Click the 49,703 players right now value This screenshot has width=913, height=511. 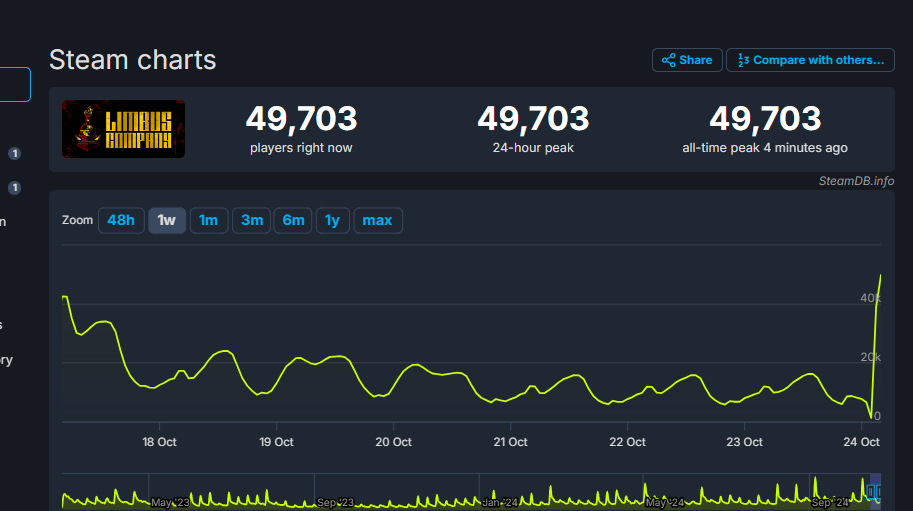coord(301,119)
